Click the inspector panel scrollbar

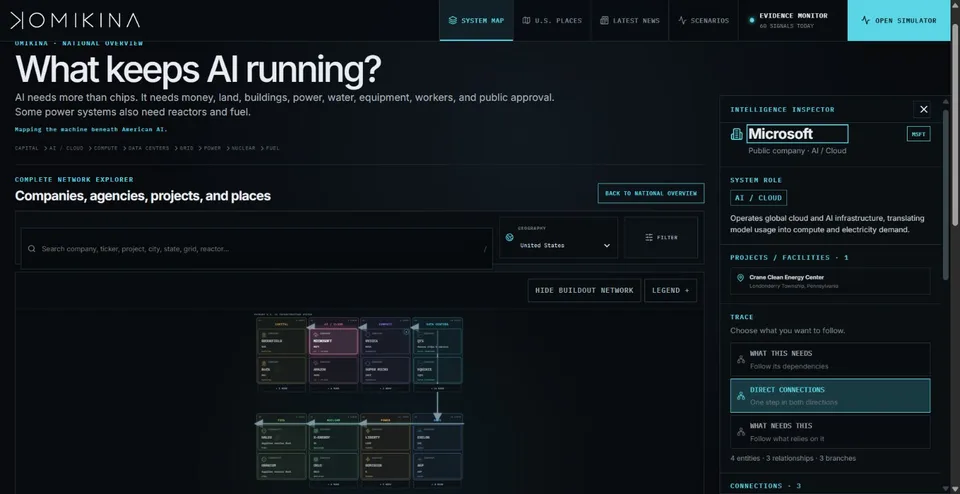click(946, 196)
